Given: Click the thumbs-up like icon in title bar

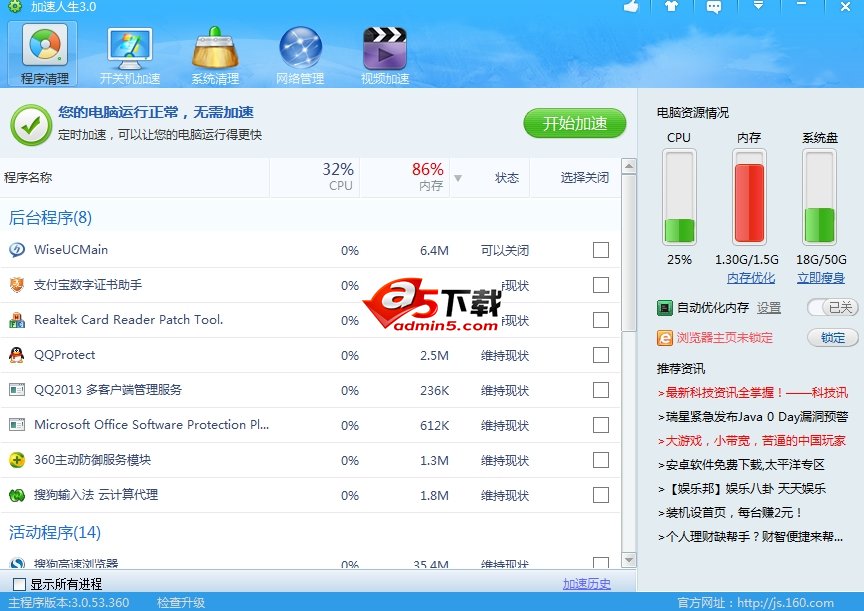Looking at the screenshot, I should point(631,7).
